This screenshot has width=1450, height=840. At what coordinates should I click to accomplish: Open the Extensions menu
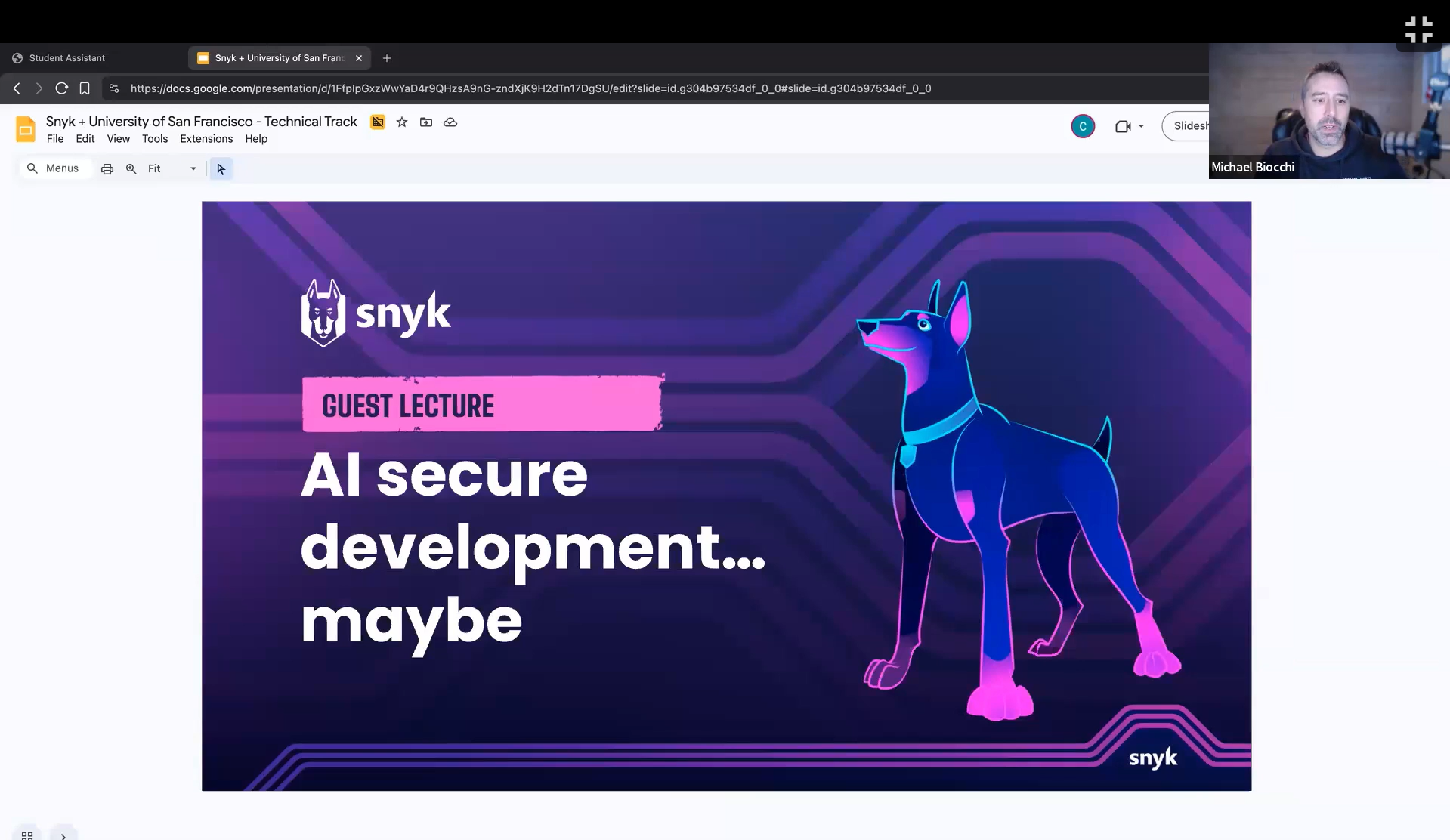click(x=206, y=139)
